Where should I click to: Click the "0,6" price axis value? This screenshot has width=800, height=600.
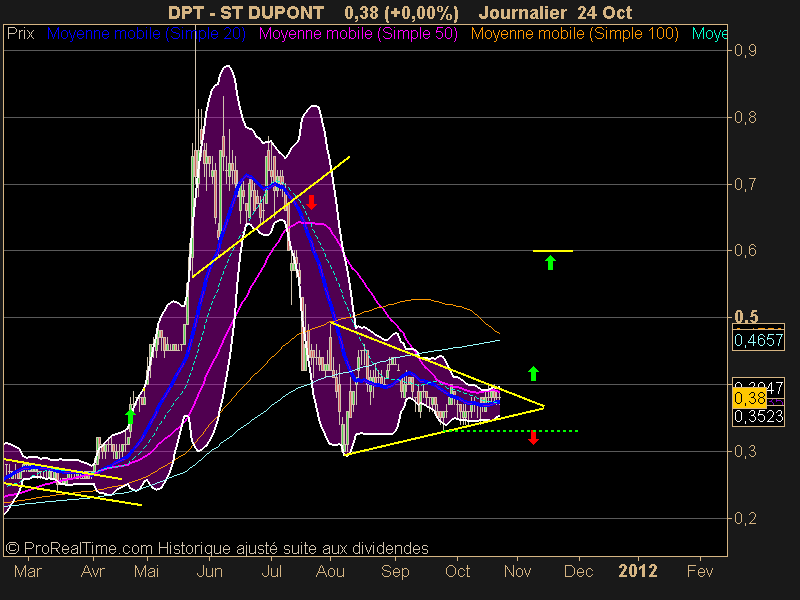pos(745,251)
